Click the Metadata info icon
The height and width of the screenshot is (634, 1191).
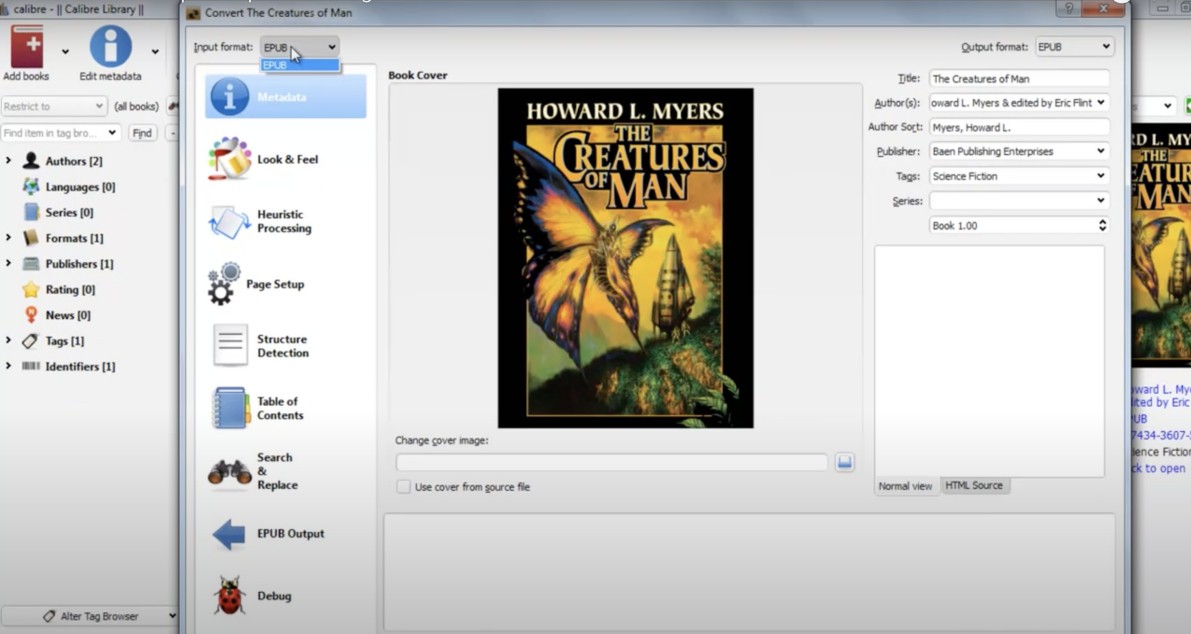point(229,96)
